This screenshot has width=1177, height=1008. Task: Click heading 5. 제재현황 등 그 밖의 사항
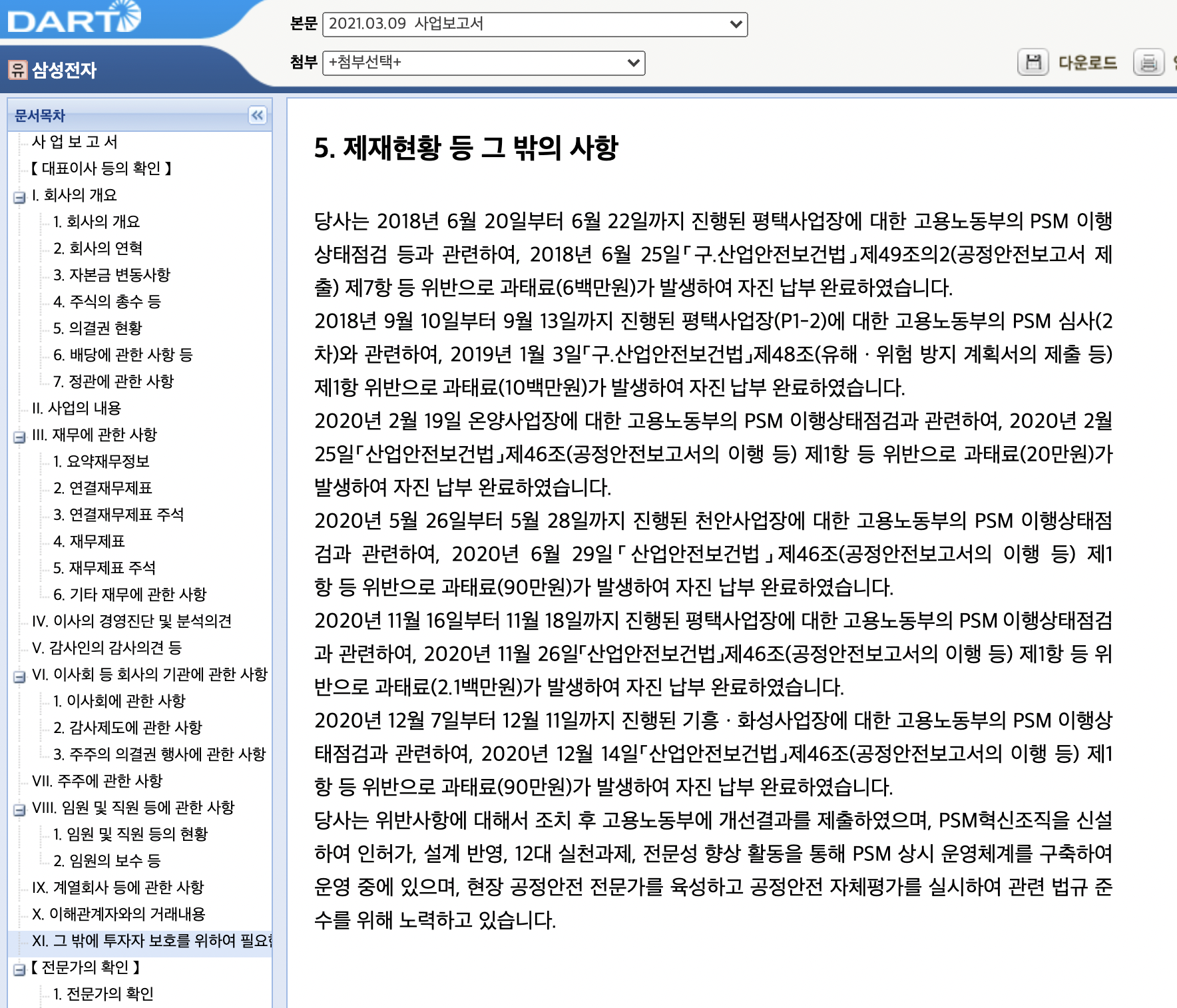coord(466,148)
